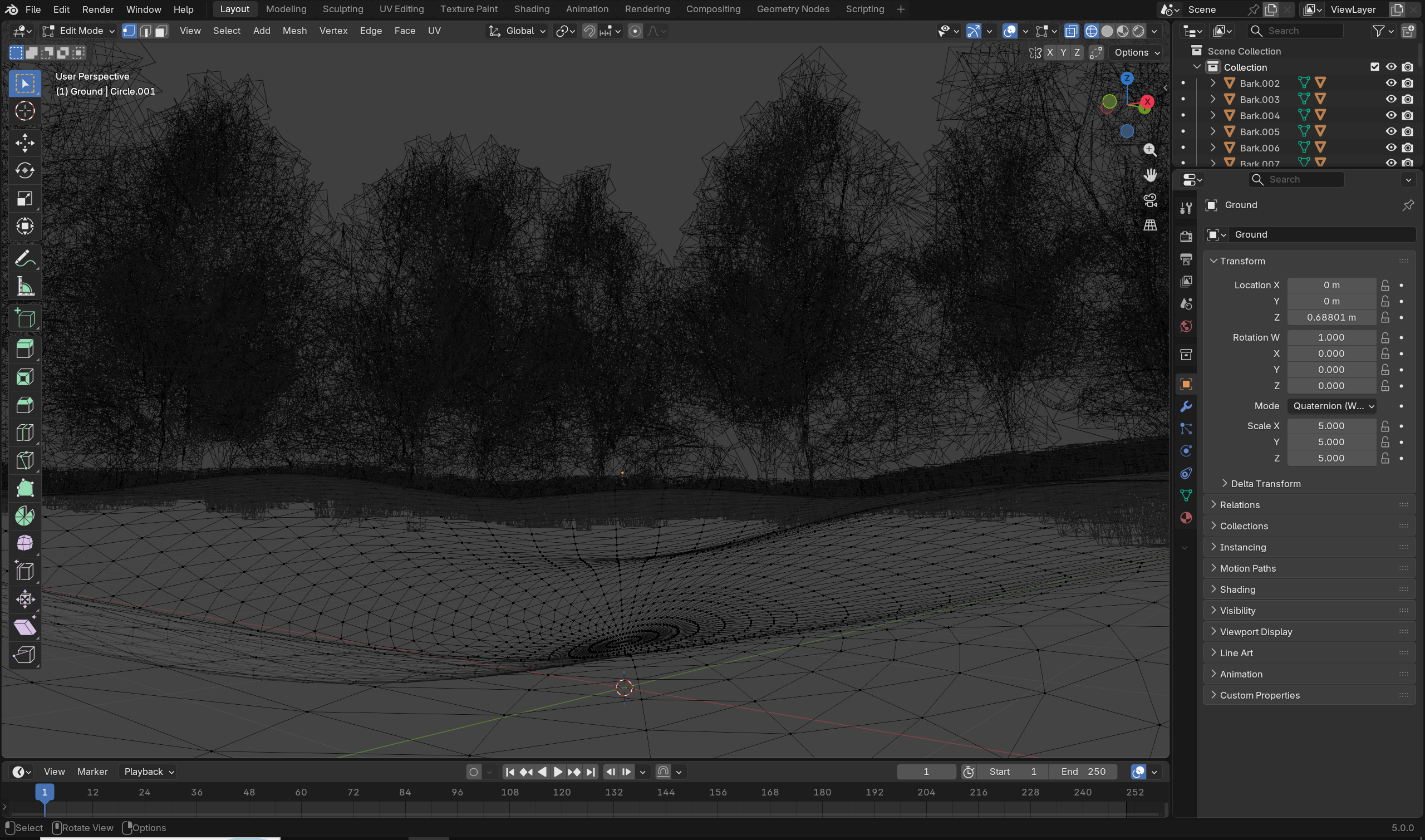Click the Scale X value slider
This screenshot has height=840, width=1425.
click(1331, 426)
